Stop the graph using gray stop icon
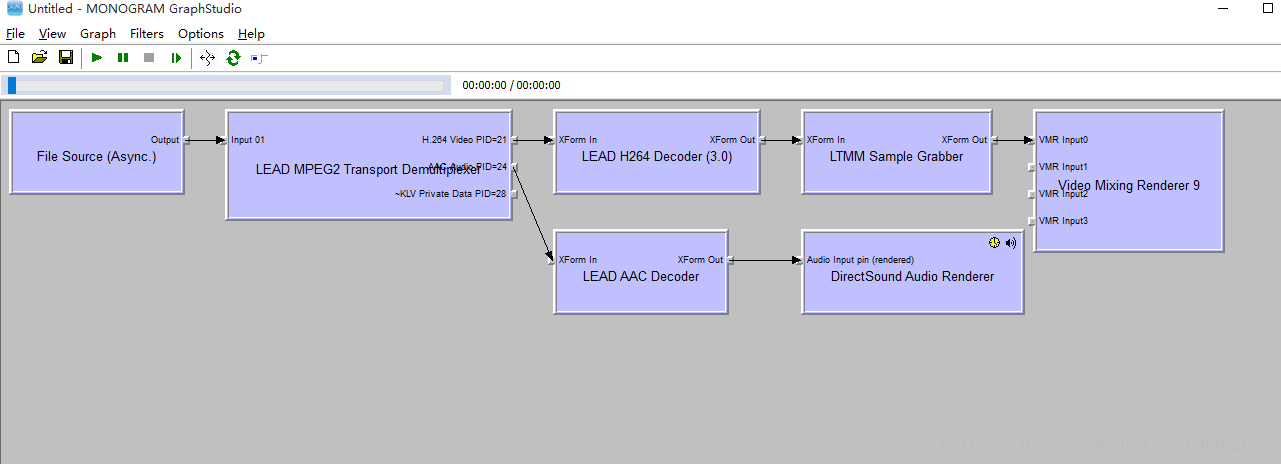The height and width of the screenshot is (464, 1281). (149, 58)
